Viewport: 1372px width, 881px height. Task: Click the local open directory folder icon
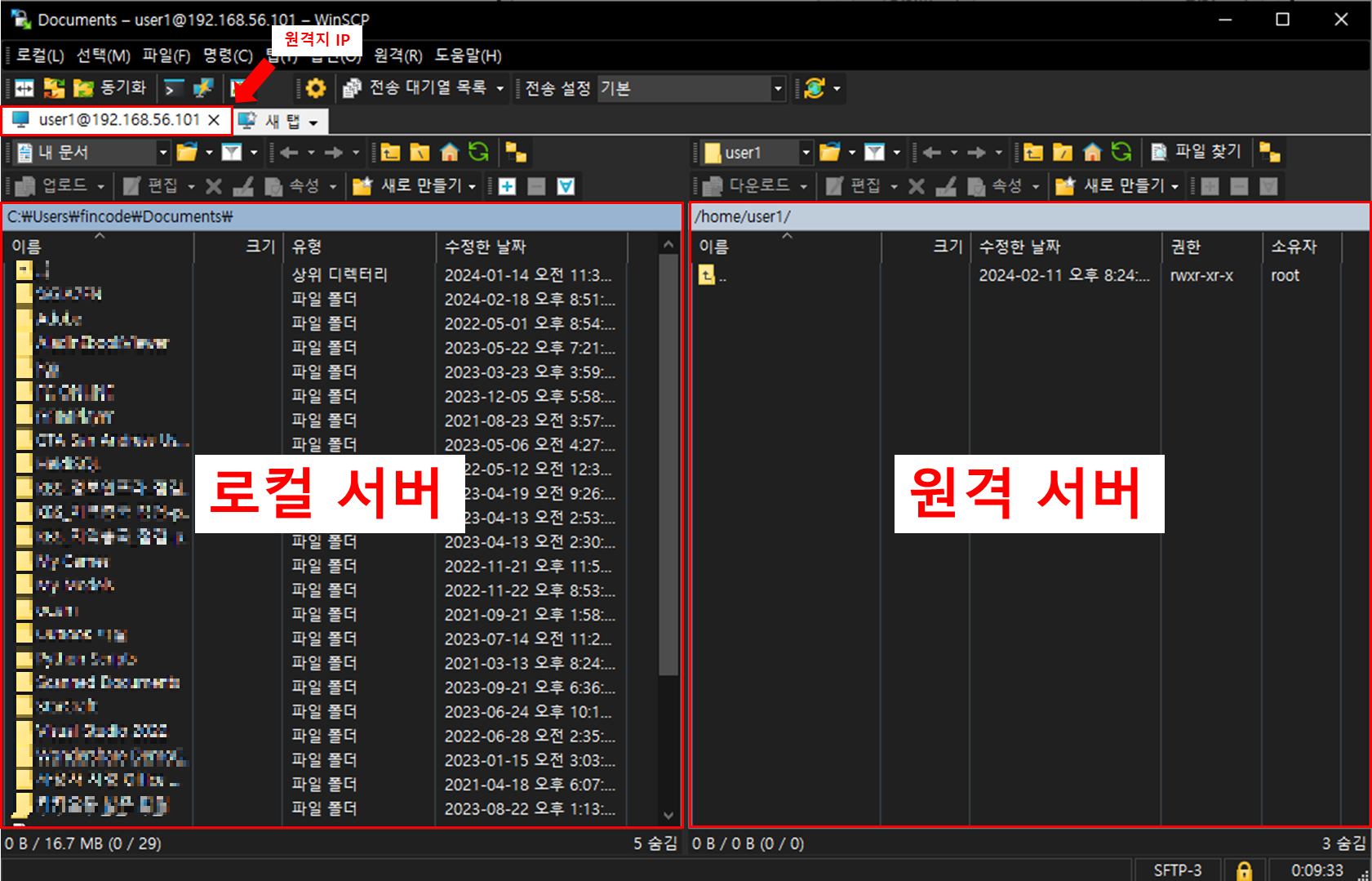[x=188, y=153]
